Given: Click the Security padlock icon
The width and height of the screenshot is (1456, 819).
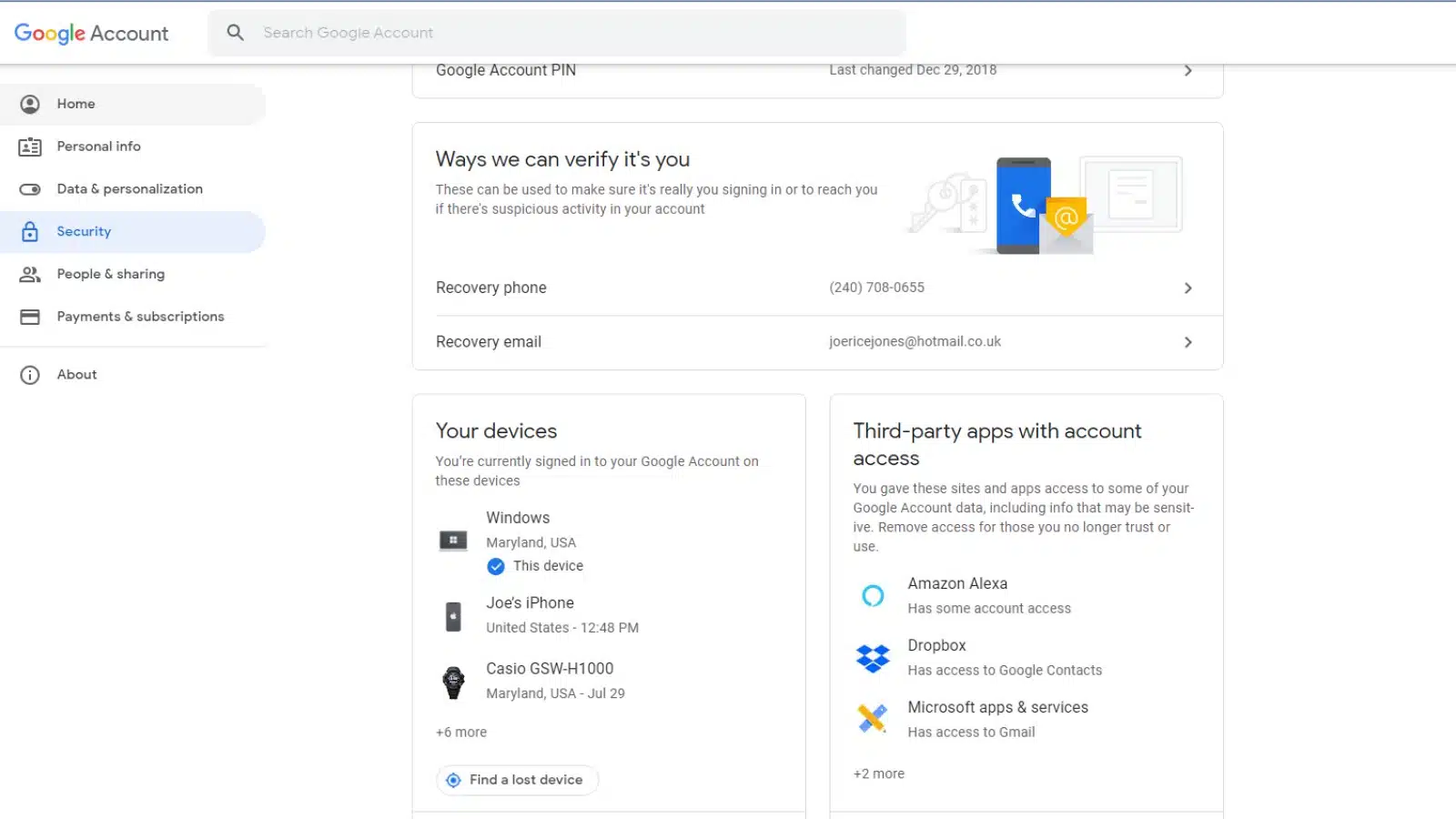Looking at the screenshot, I should [x=30, y=231].
